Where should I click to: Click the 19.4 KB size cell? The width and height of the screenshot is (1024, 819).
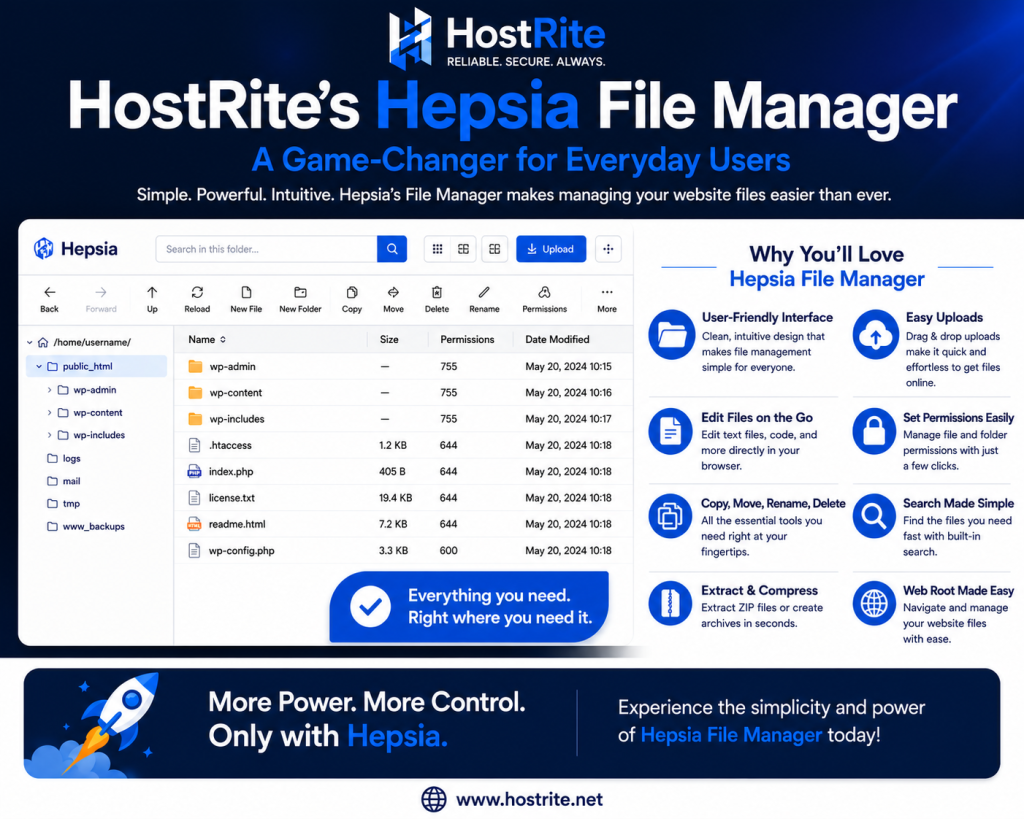(x=395, y=498)
